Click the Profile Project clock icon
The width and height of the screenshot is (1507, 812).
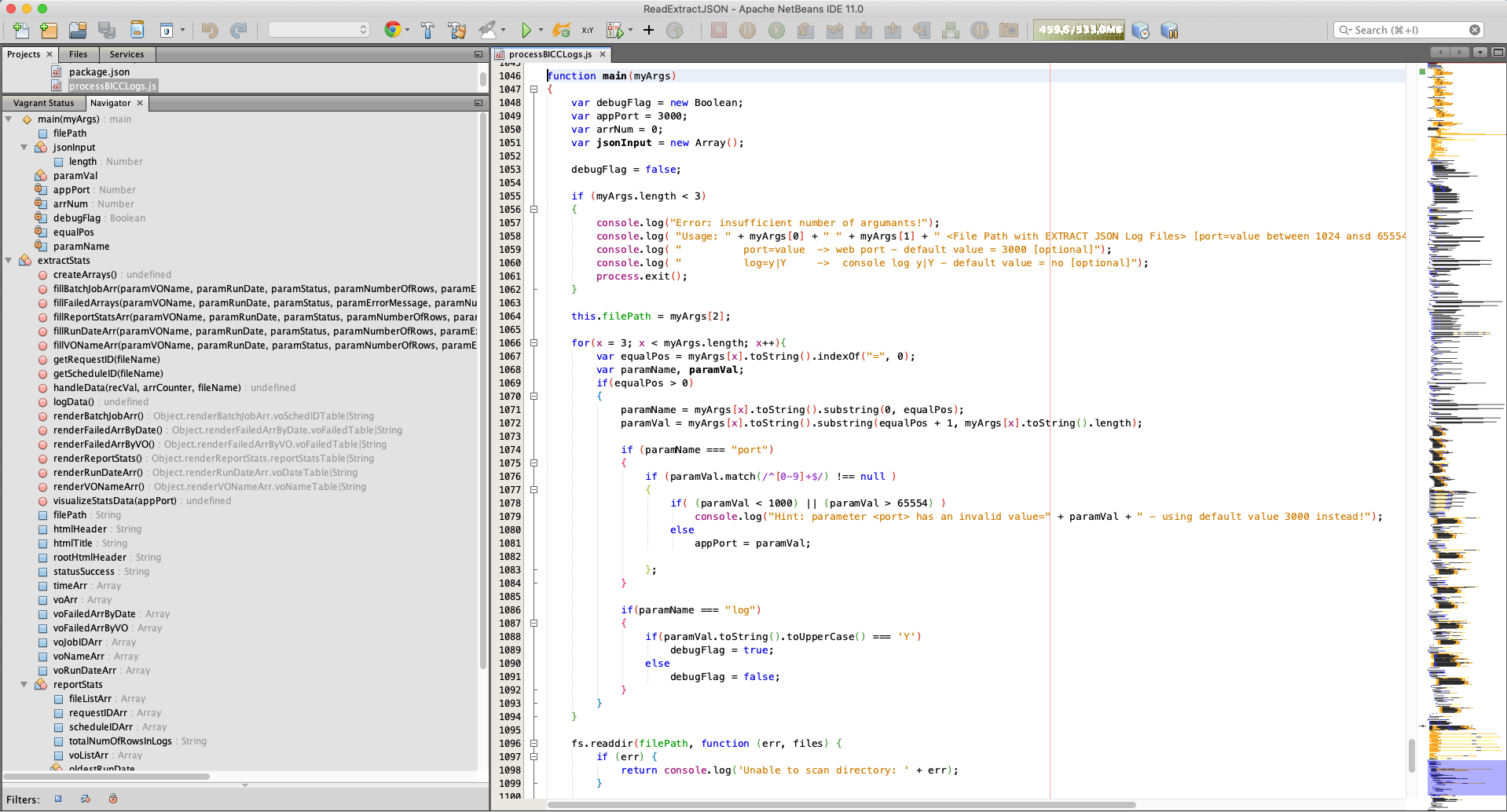pyautogui.click(x=674, y=31)
